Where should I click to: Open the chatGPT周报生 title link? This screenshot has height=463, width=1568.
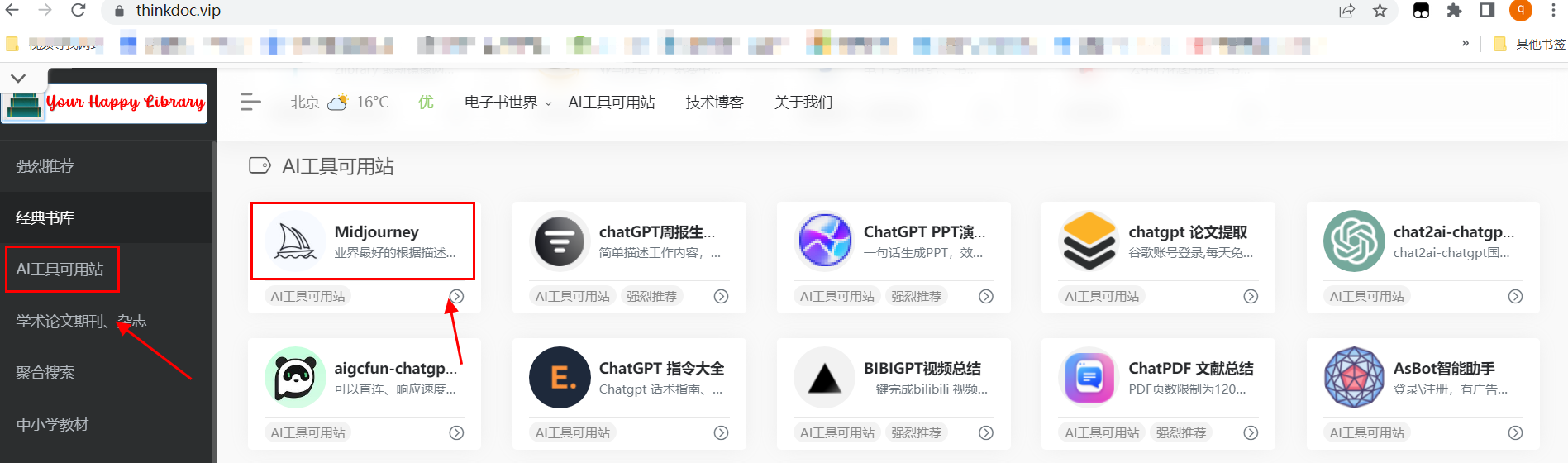coord(657,232)
